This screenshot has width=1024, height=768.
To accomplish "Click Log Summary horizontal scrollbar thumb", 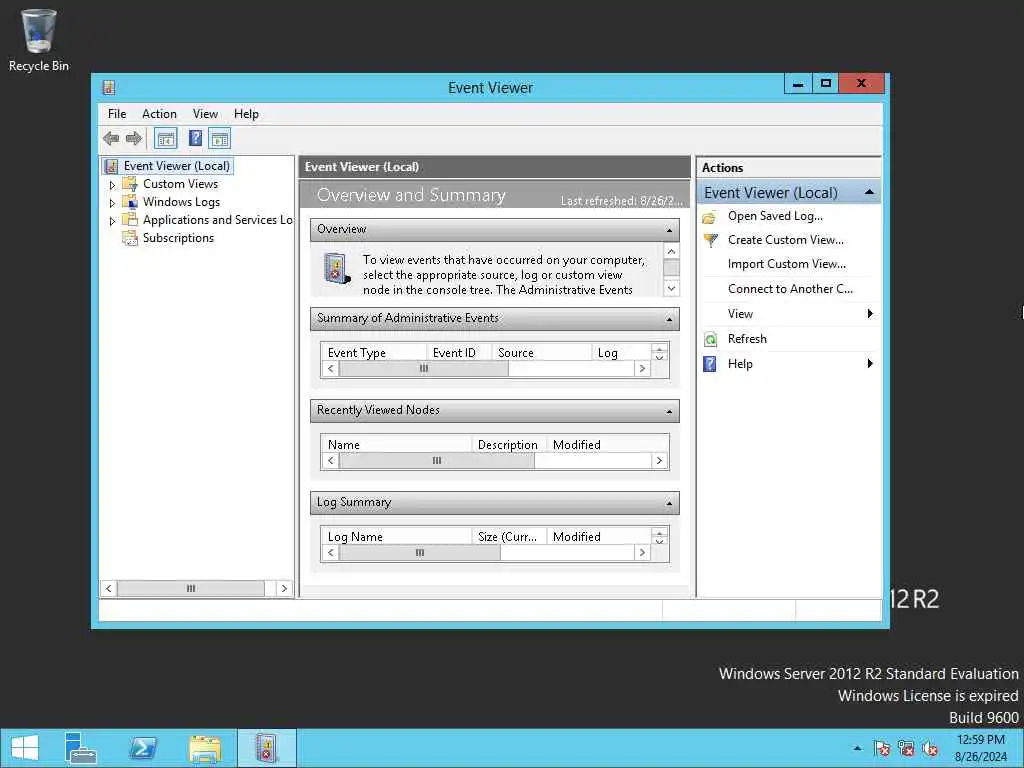I will [419, 553].
